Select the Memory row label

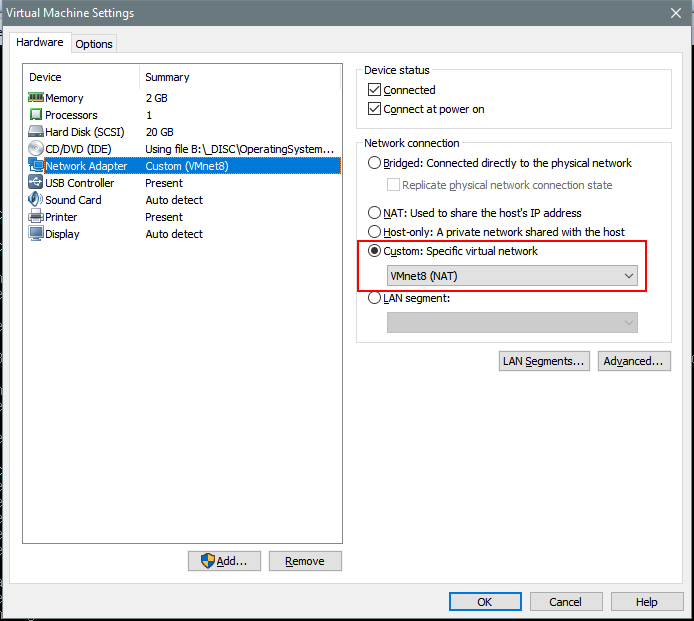64,98
